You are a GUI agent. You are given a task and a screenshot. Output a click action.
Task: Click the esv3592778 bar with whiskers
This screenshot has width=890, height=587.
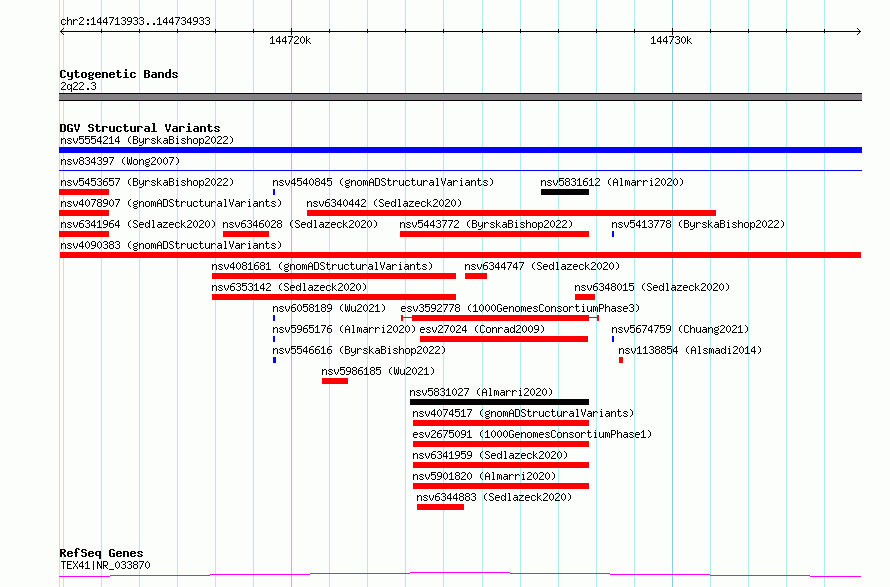[500, 318]
